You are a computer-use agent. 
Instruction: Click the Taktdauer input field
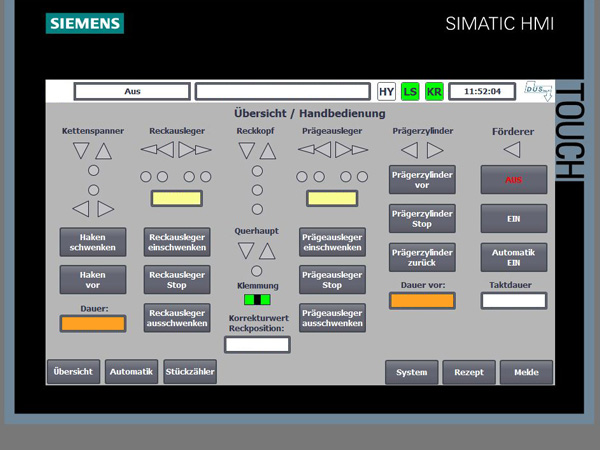click(x=513, y=300)
